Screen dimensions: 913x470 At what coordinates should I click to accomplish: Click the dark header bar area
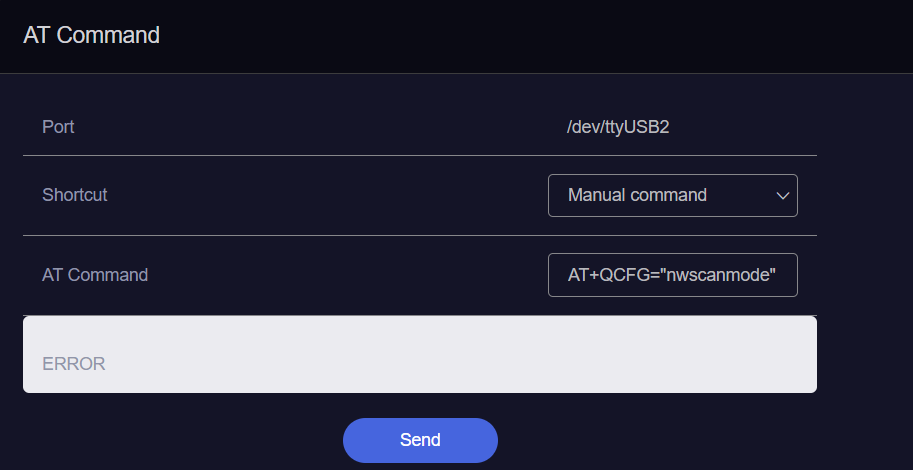[x=524, y=36]
